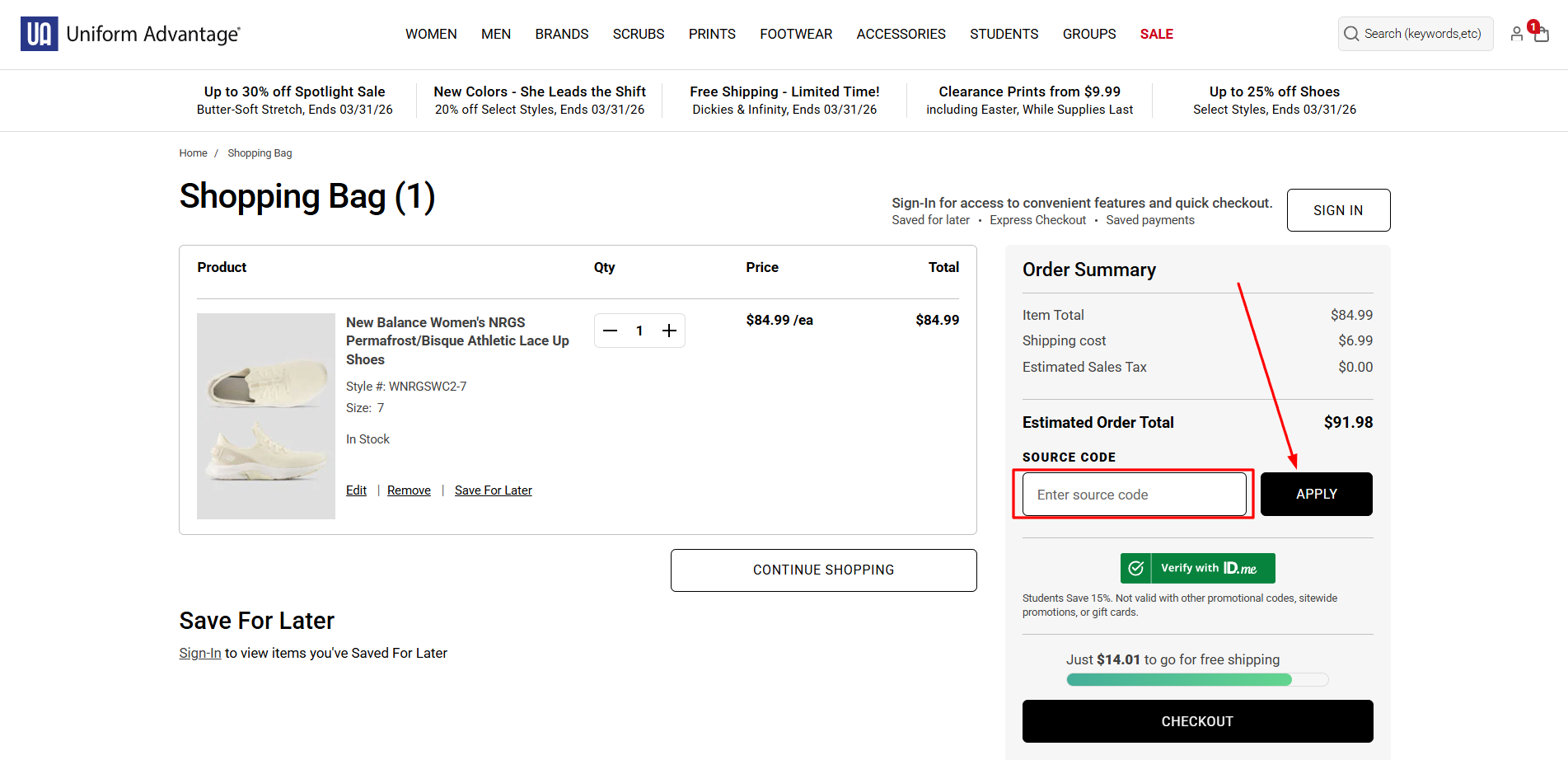This screenshot has width=1568, height=760.
Task: Select the quantity value 1
Action: 639,331
